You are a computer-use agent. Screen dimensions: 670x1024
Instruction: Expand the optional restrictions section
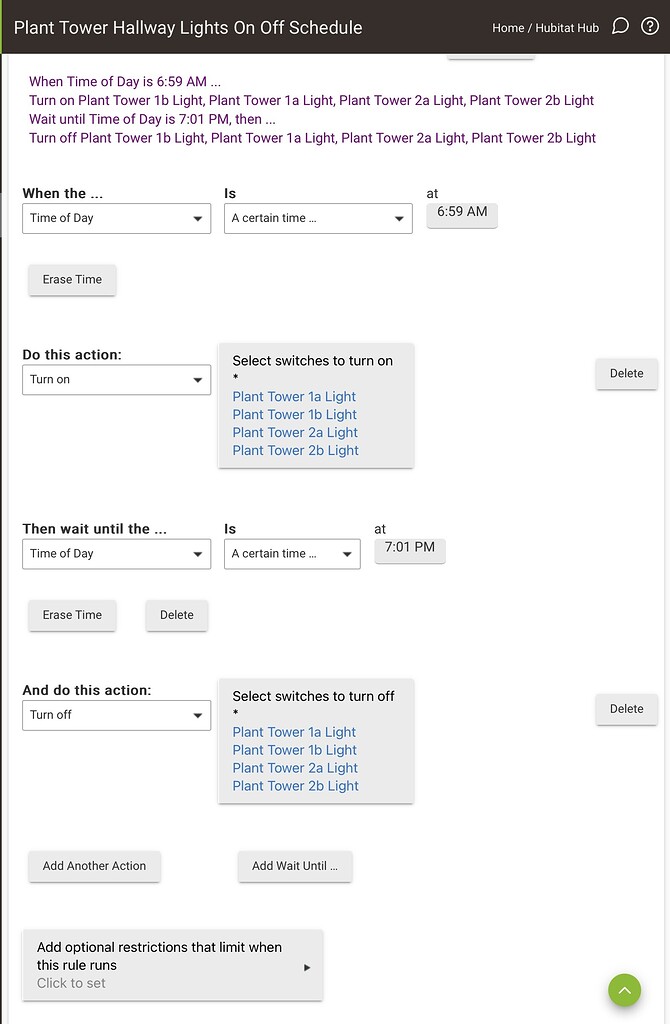pyautogui.click(x=172, y=965)
